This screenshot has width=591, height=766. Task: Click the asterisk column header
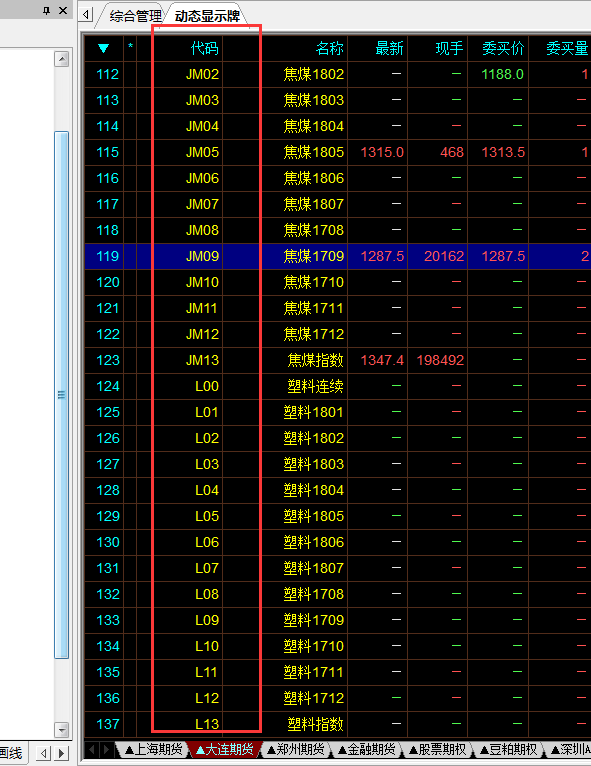pyautogui.click(x=130, y=47)
